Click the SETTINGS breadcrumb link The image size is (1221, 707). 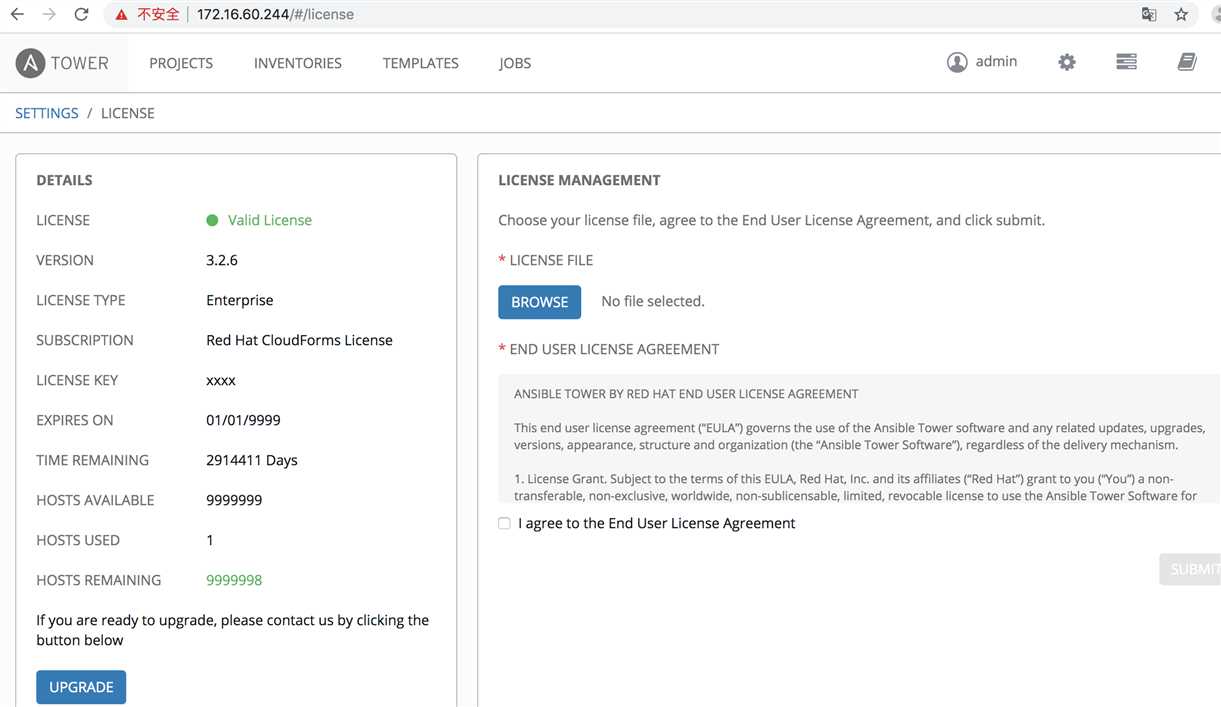tap(47, 113)
